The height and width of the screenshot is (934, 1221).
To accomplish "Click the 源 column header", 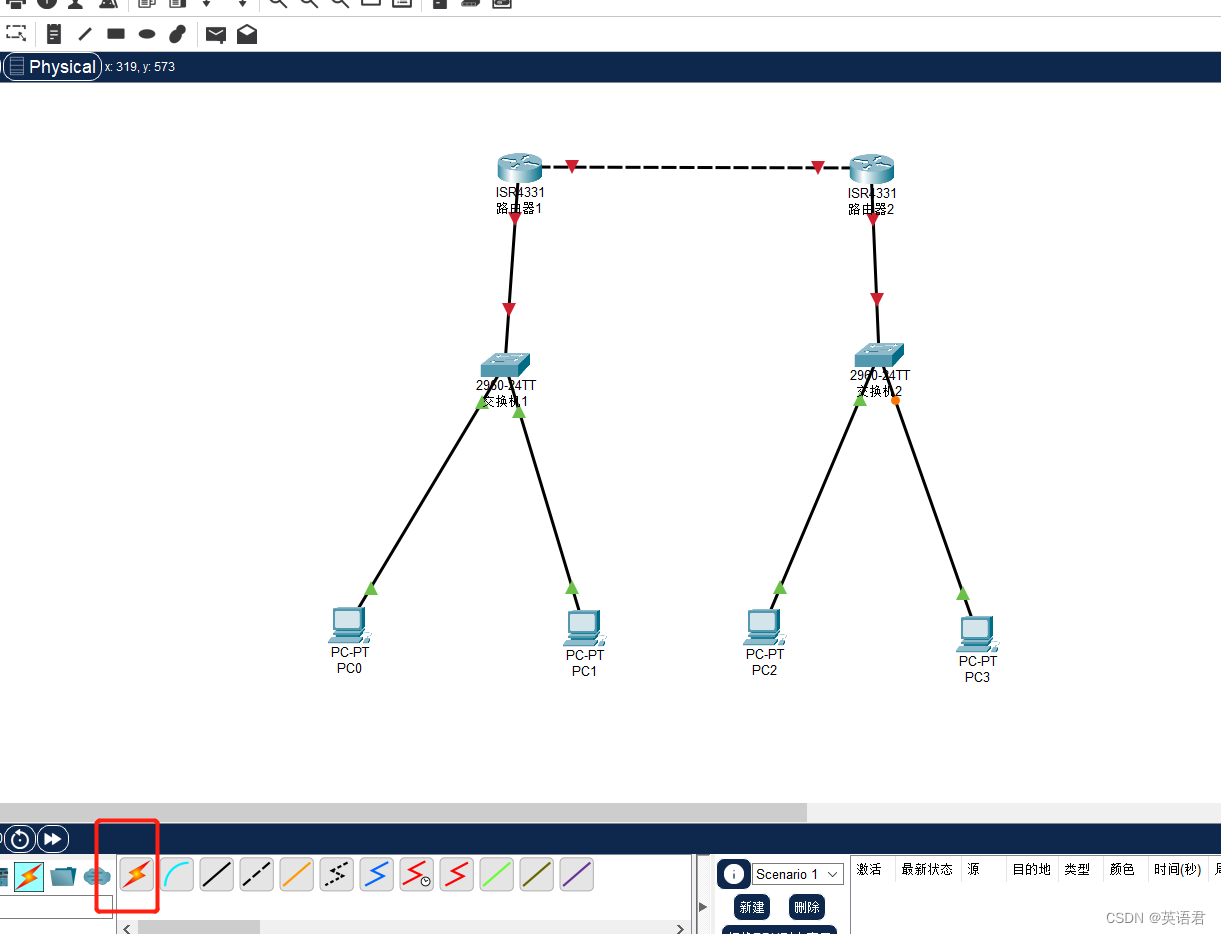I will 973,869.
